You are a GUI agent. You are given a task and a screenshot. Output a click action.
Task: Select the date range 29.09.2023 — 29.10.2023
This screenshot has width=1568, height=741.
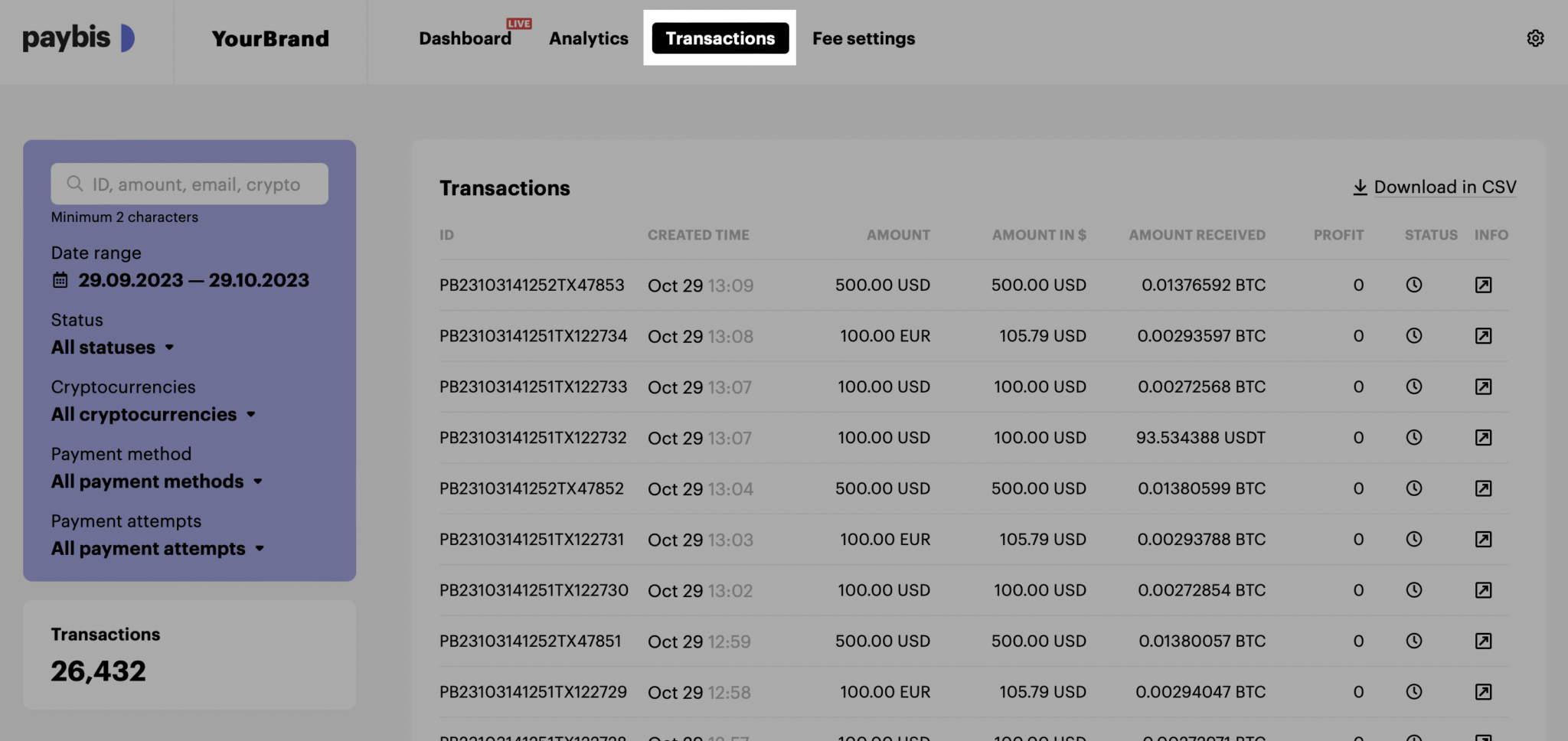[194, 280]
